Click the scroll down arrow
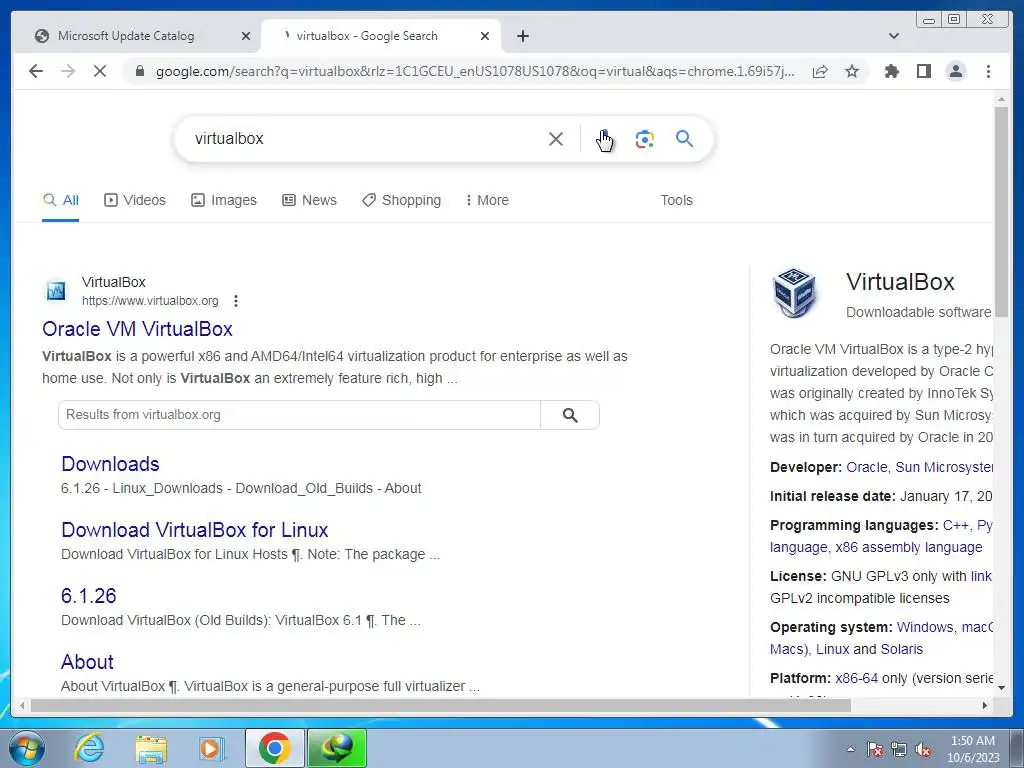 click(x=1001, y=688)
